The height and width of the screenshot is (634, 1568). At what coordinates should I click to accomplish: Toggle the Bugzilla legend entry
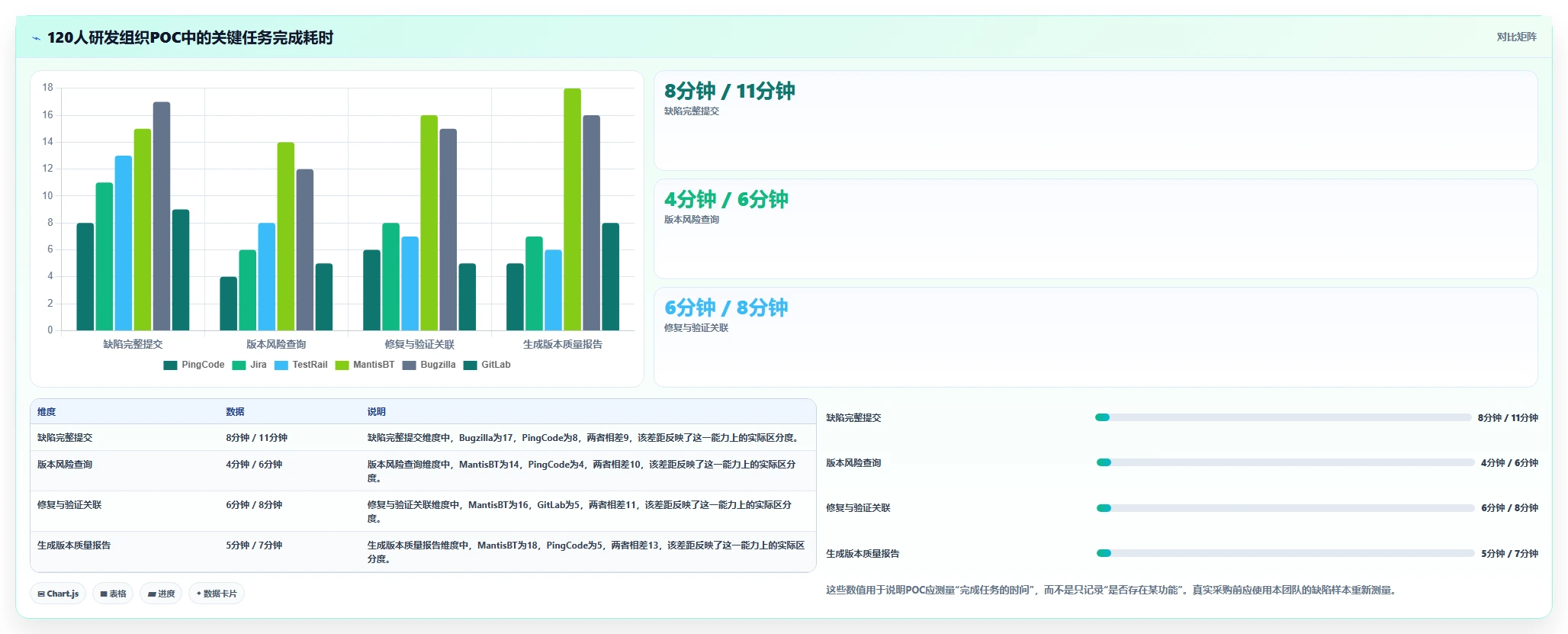coord(429,365)
